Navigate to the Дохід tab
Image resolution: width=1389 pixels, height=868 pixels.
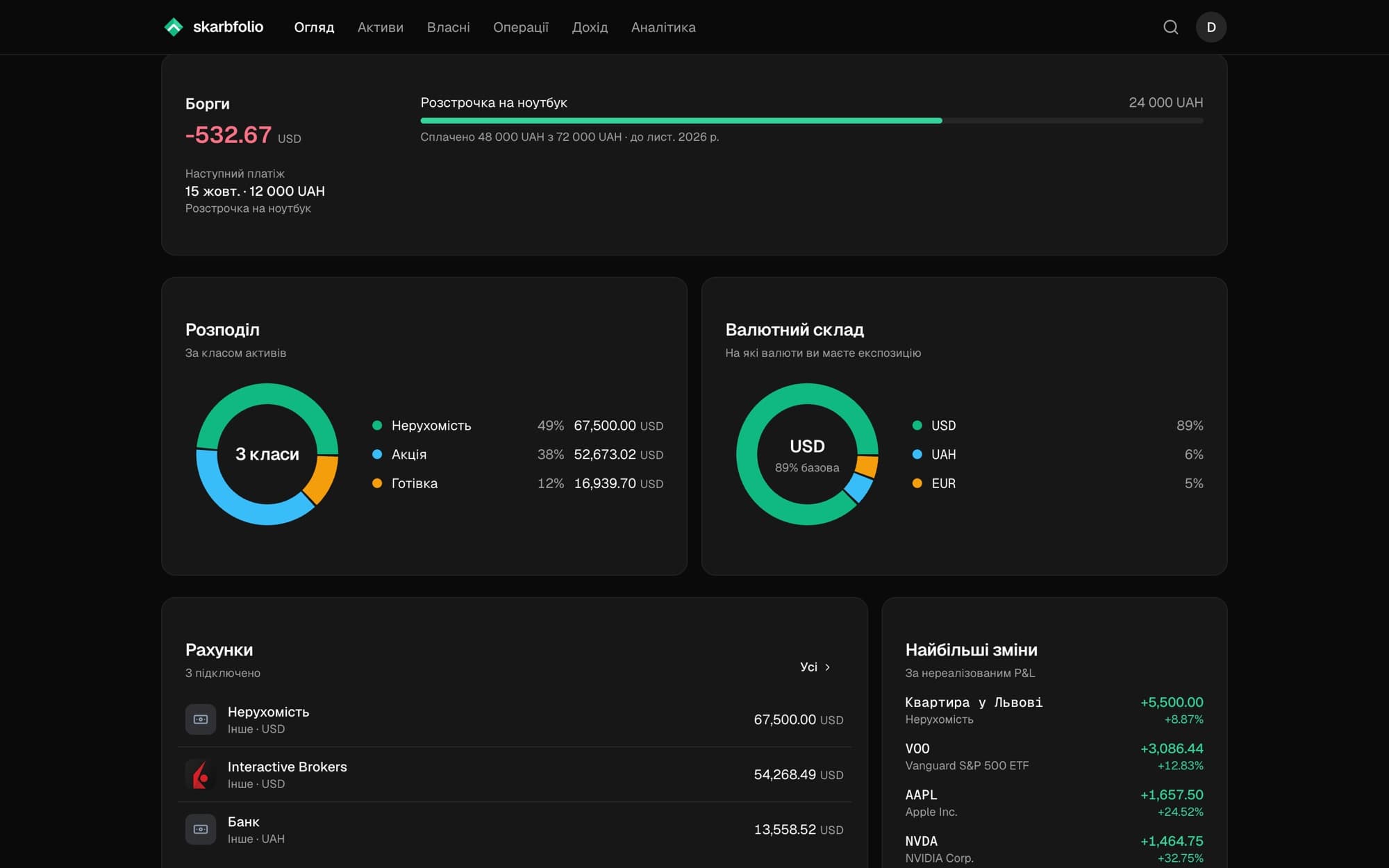tap(590, 27)
